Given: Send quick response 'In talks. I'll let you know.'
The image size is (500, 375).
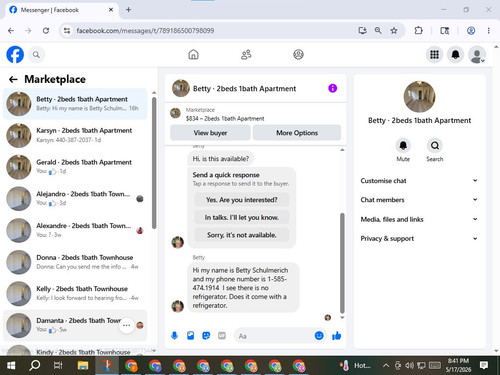Looking at the screenshot, I should click(242, 217).
